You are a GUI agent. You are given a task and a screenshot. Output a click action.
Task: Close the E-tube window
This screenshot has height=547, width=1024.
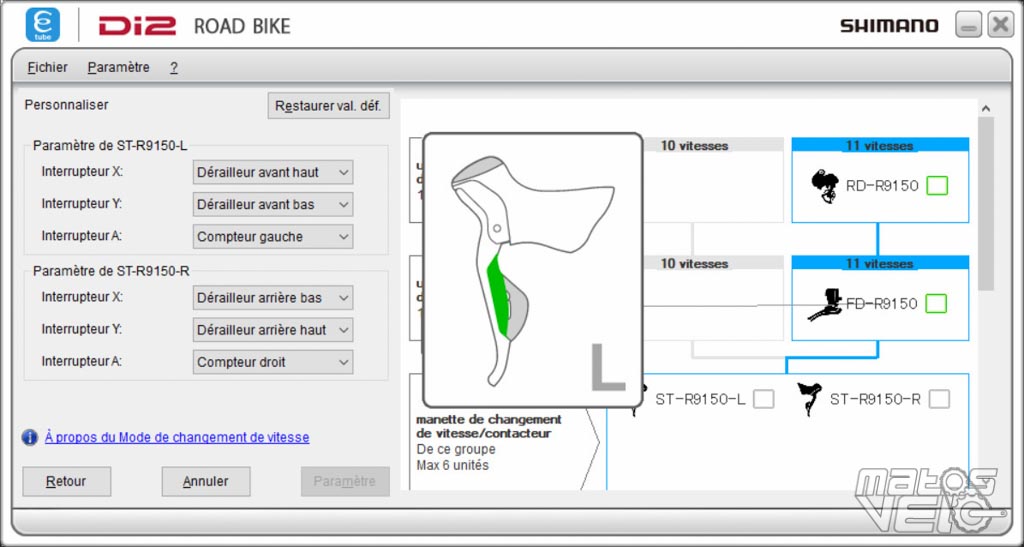click(x=1000, y=25)
